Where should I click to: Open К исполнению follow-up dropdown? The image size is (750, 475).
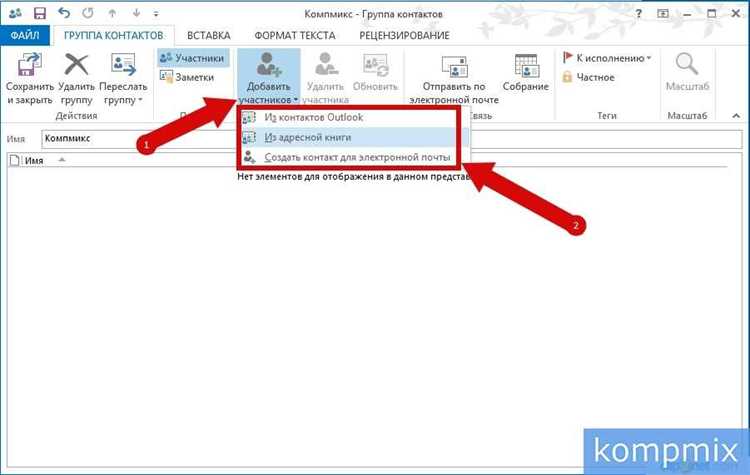607,58
